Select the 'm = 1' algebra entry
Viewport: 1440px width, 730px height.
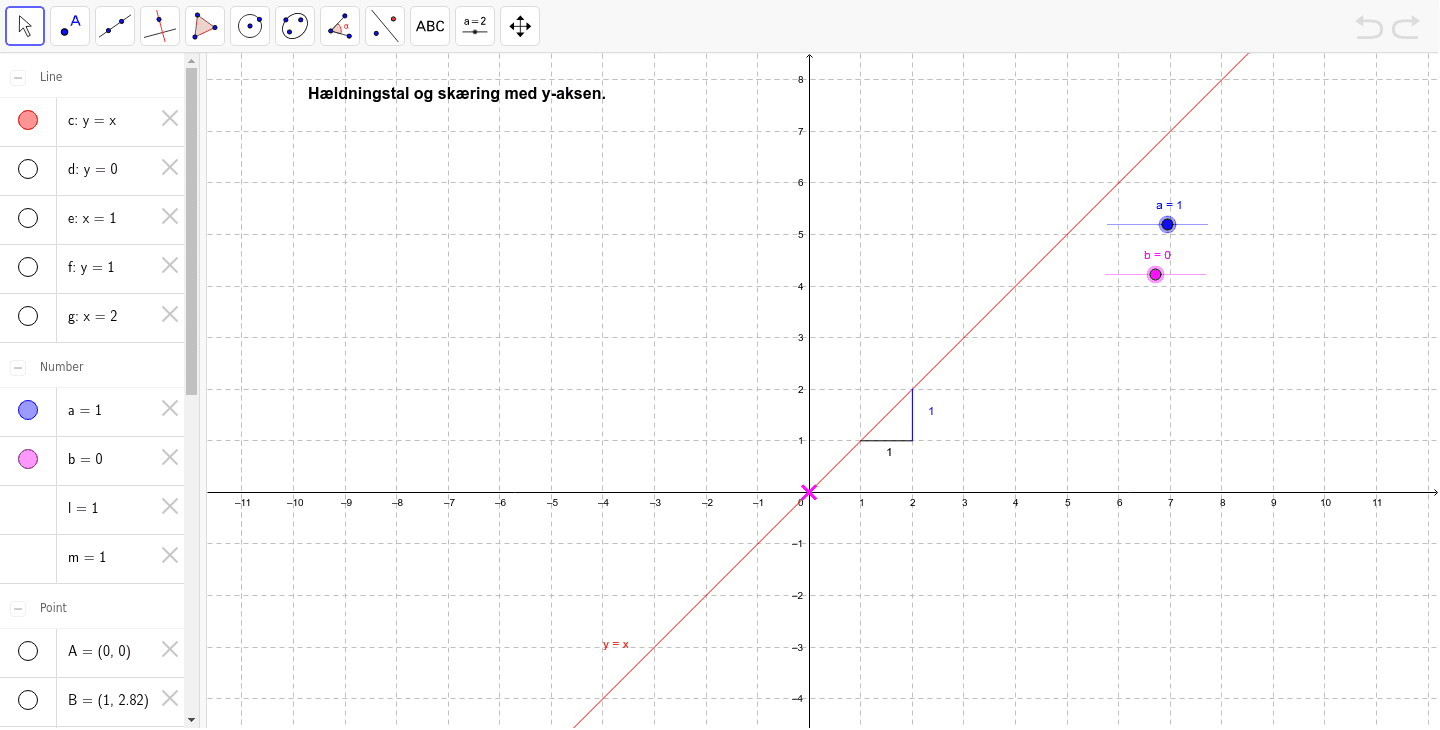87,557
